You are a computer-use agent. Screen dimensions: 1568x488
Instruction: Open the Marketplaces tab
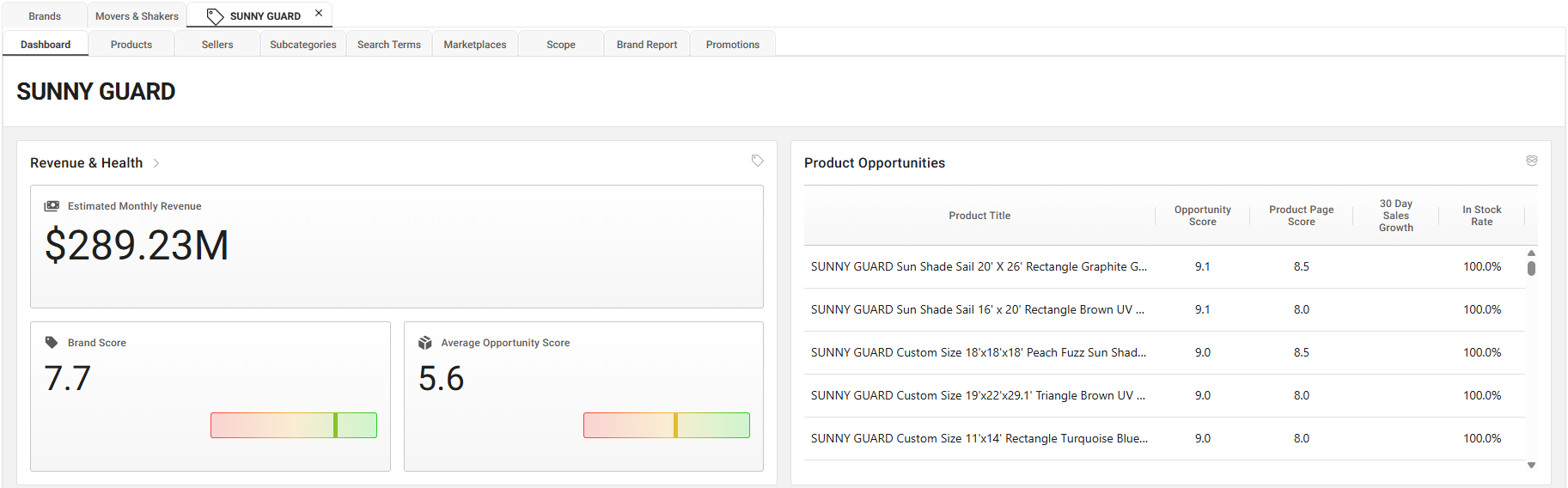tap(475, 45)
